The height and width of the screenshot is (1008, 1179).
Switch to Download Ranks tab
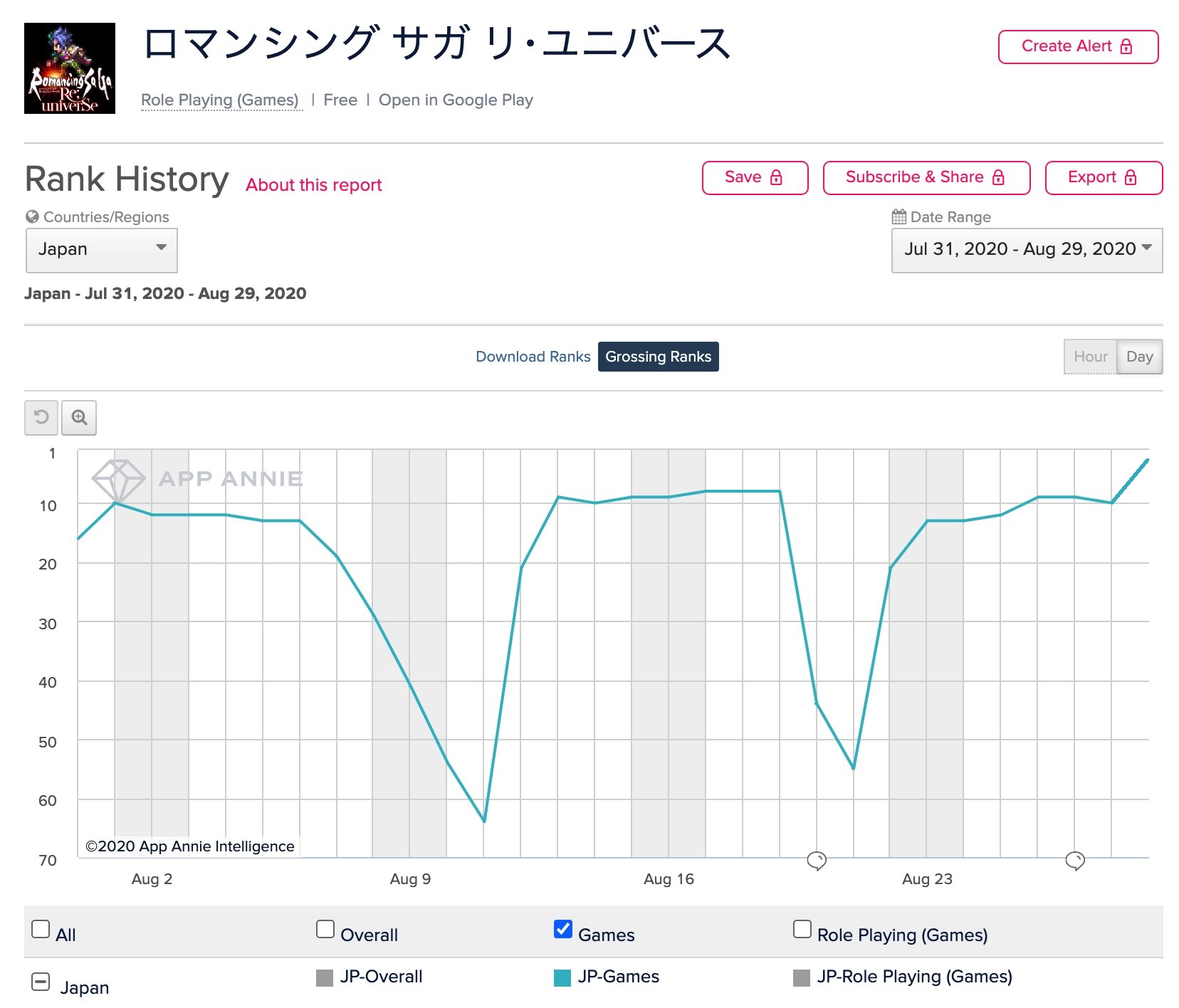click(533, 357)
